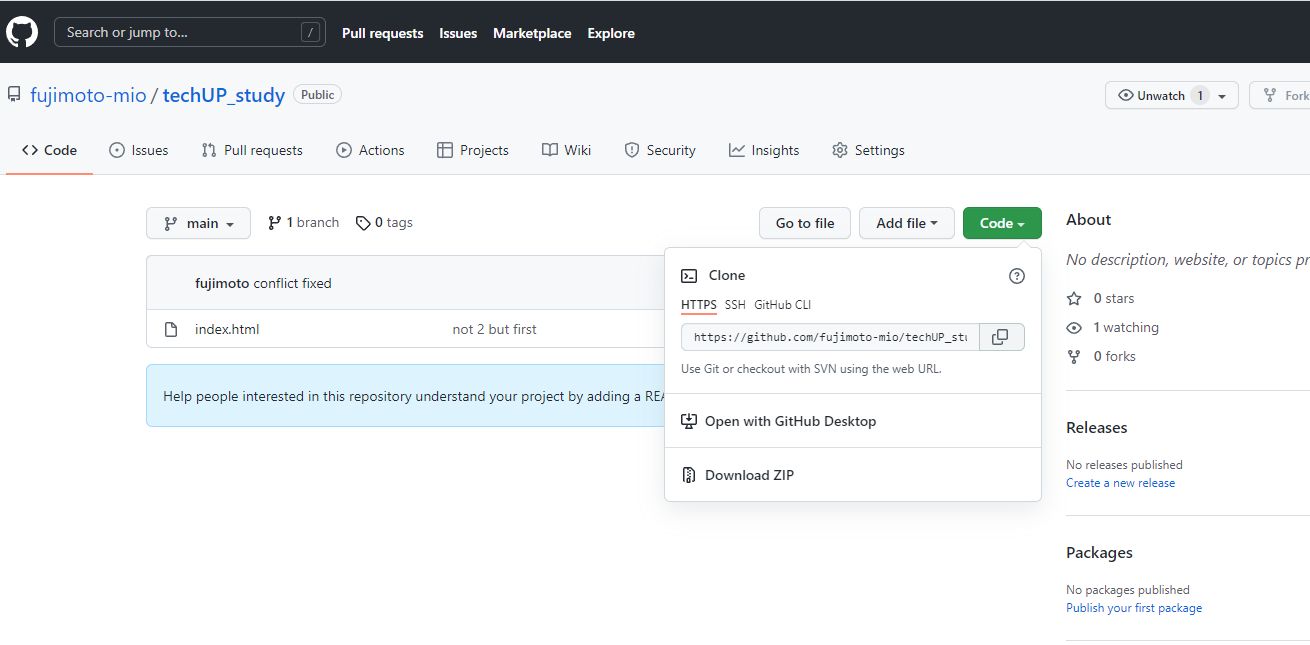Click the index.html file icon
Image resolution: width=1310 pixels, height=645 pixels.
pyautogui.click(x=171, y=329)
